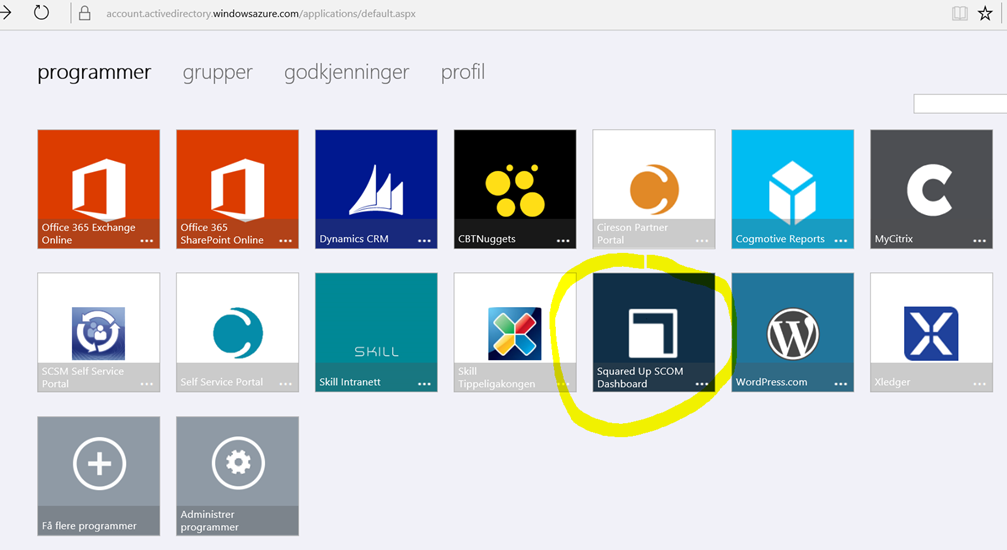
Task: Show more options for Cogmotive Reports
Action: (x=841, y=241)
